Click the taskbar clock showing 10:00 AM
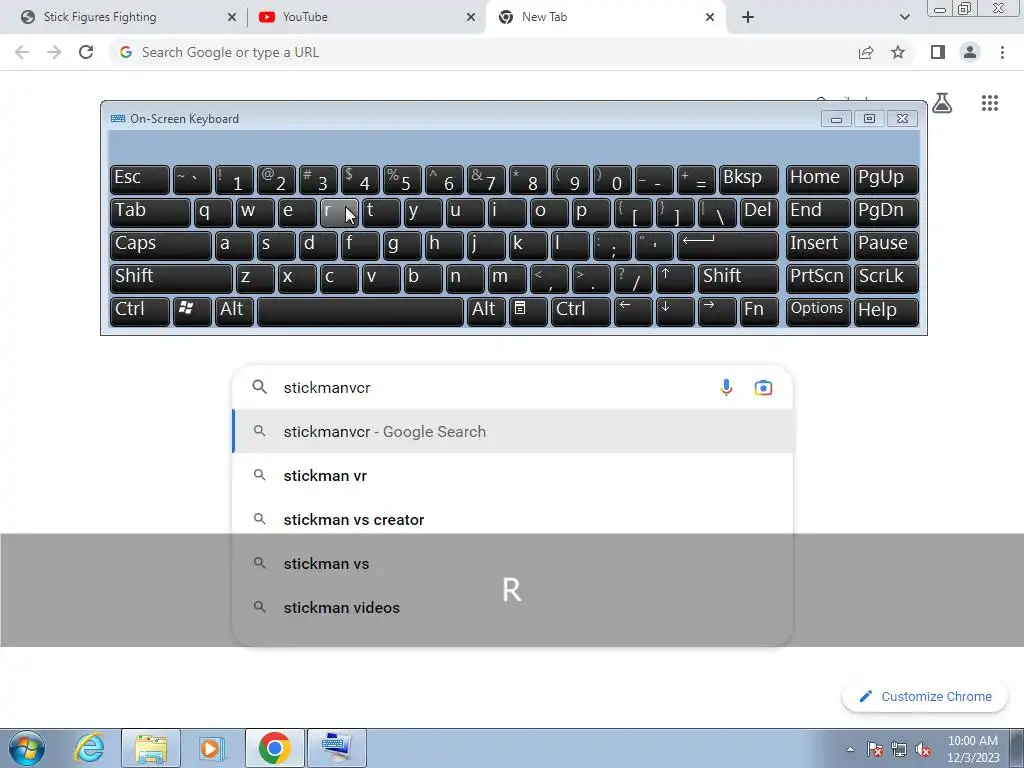The image size is (1024, 768). (972, 749)
